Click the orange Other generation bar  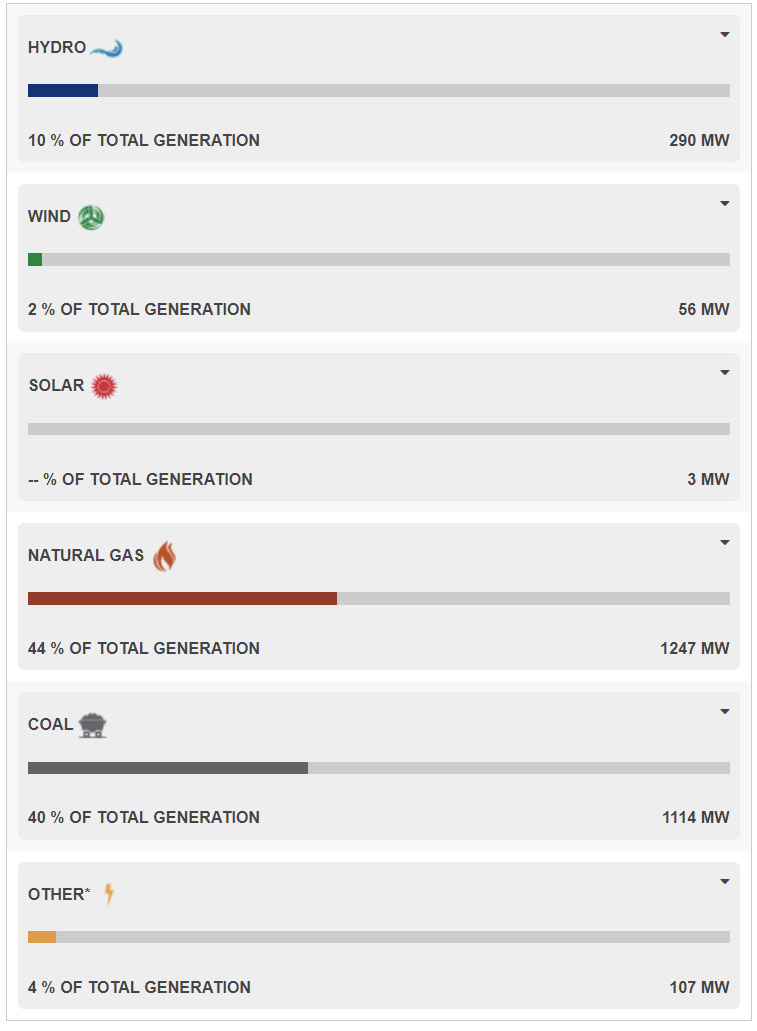tap(42, 938)
